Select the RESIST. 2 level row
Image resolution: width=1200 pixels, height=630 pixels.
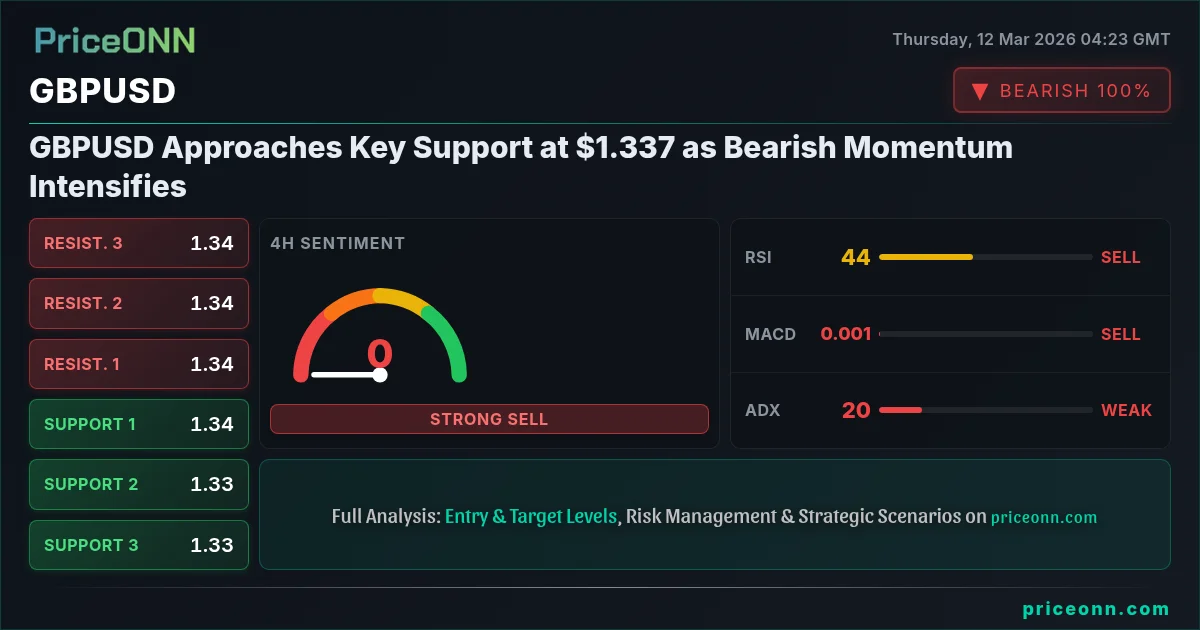(139, 303)
